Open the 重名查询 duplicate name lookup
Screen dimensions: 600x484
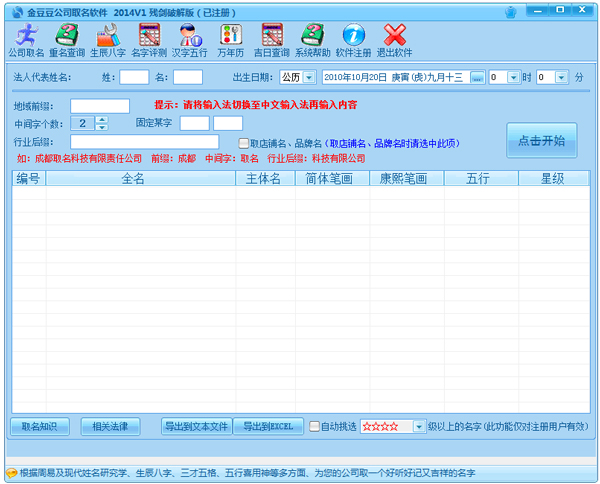(x=67, y=39)
